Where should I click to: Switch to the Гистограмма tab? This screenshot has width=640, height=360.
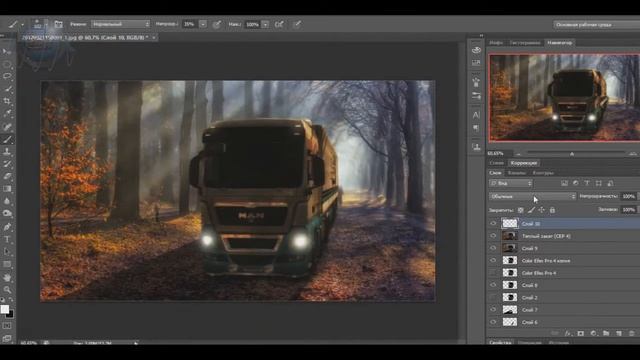click(525, 42)
